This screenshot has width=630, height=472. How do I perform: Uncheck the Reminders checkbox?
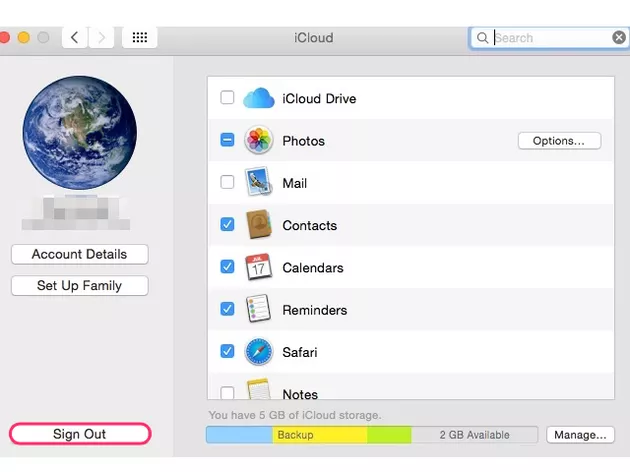227,309
